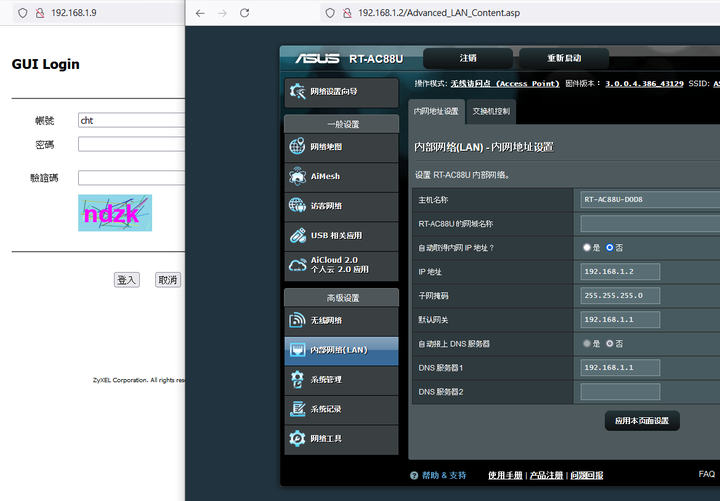Select 否 for automatic DNS server connection
Screen dimensions: 720x501
click(x=610, y=343)
